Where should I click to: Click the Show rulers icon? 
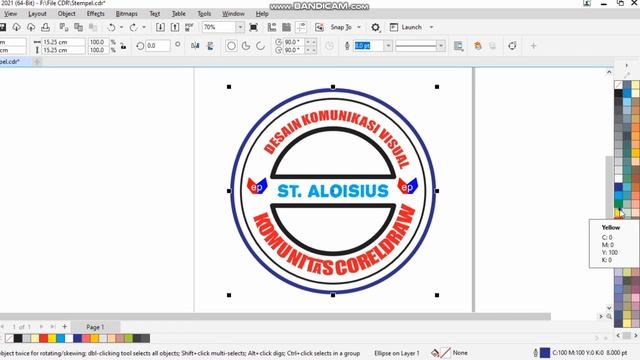(x=272, y=27)
